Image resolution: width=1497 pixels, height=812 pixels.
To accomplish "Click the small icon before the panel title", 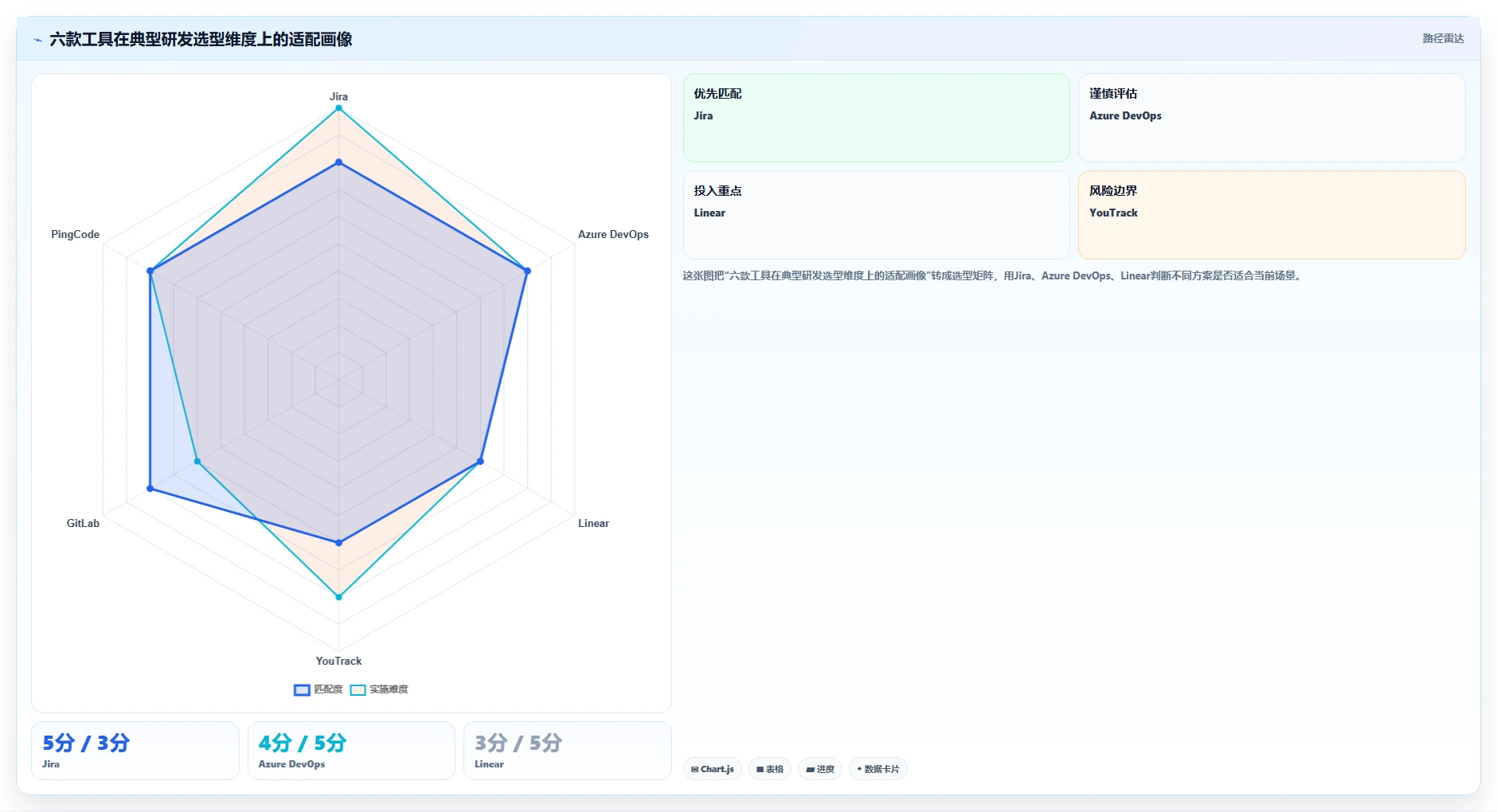I will [37, 39].
